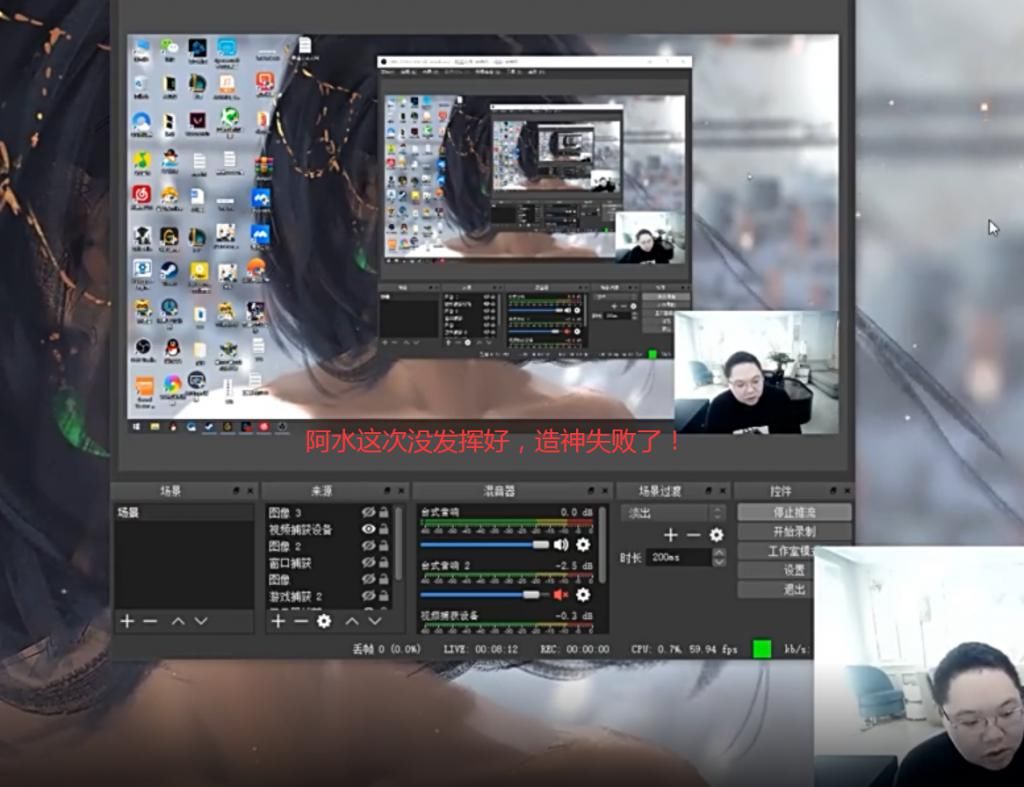Float the 控件 dock with its undock icon
Screen dimensions: 1024x787
click(833, 490)
